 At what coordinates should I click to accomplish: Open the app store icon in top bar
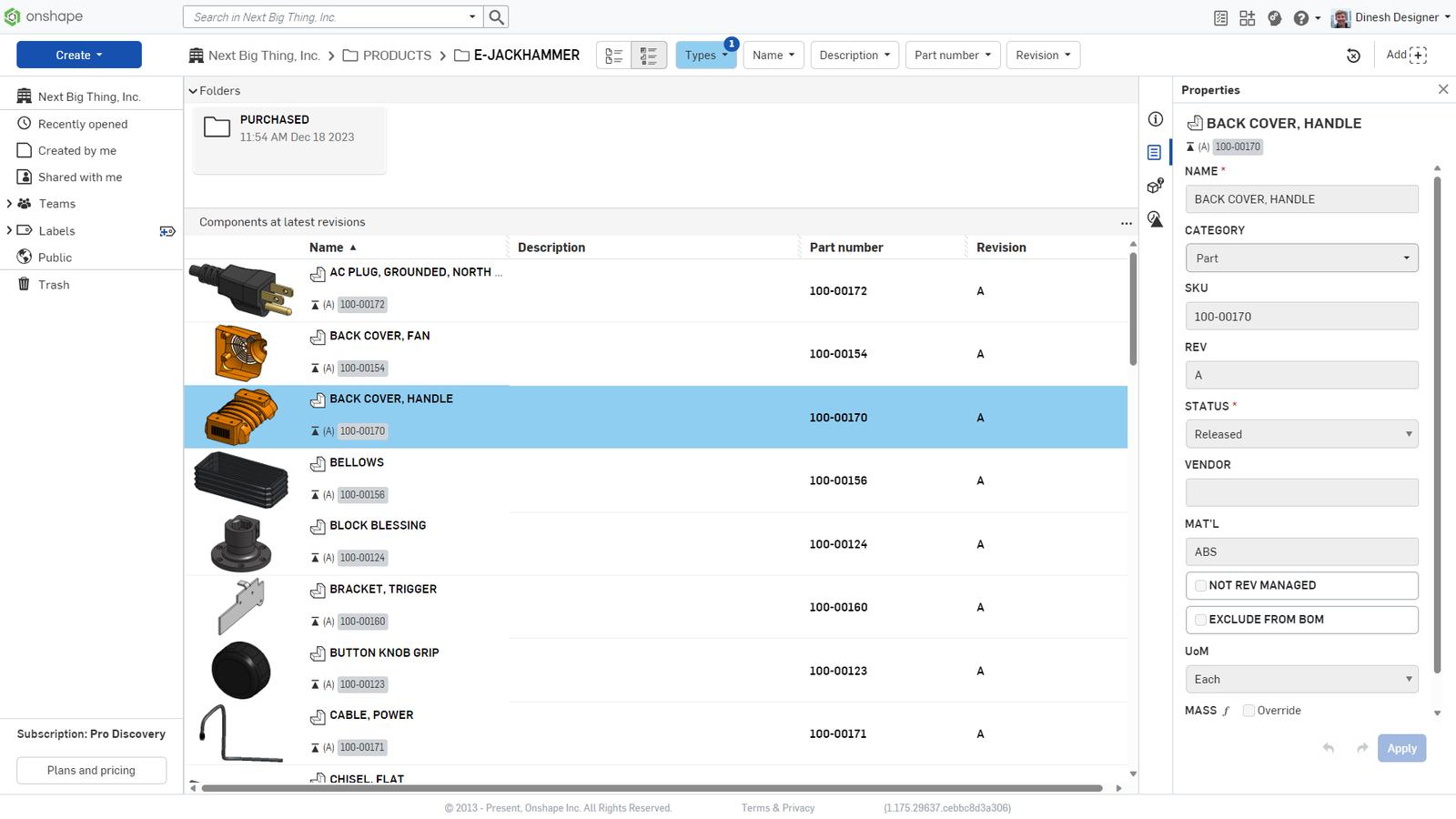click(x=1247, y=16)
